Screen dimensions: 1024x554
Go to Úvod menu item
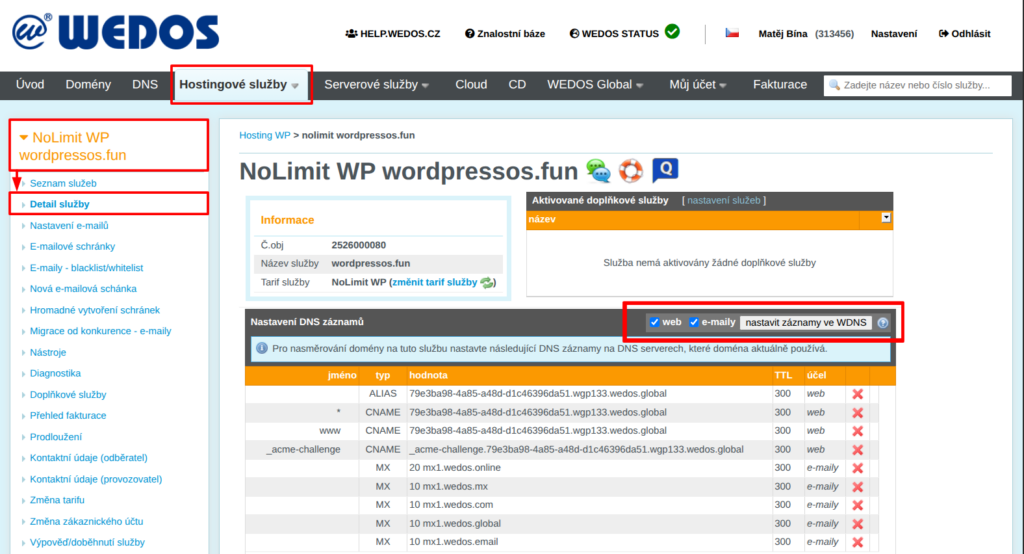(x=30, y=84)
